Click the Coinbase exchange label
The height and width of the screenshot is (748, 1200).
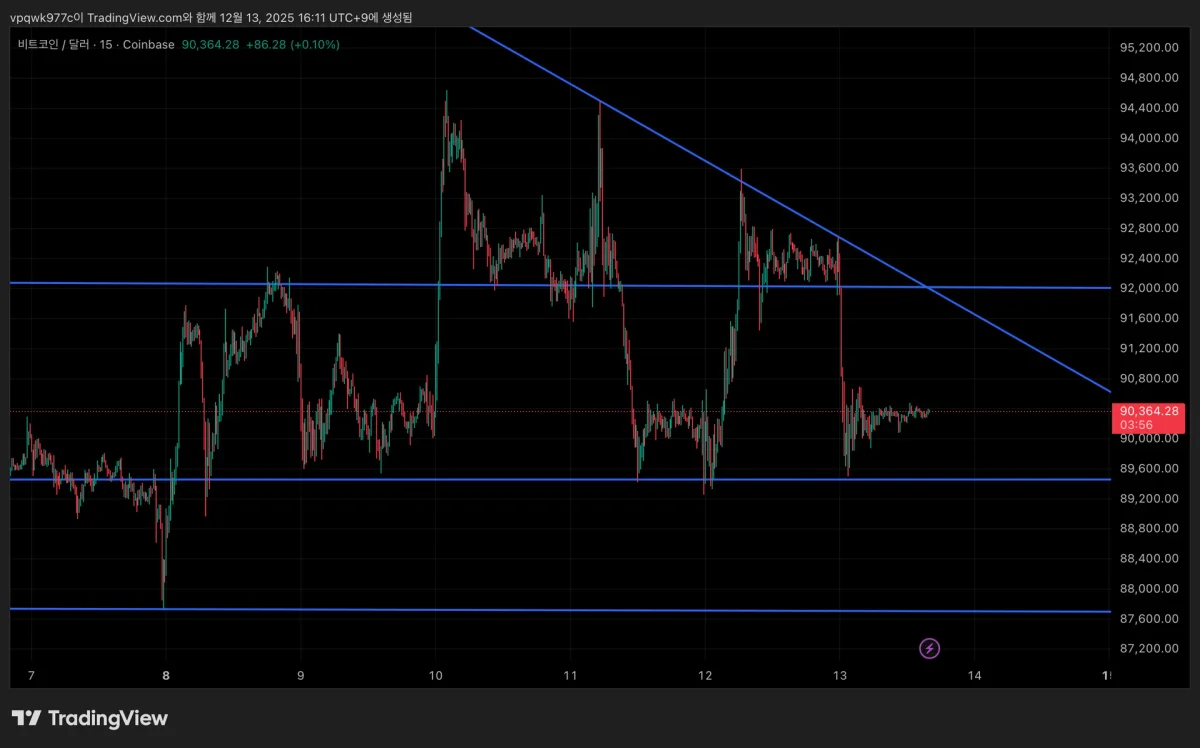pos(151,44)
